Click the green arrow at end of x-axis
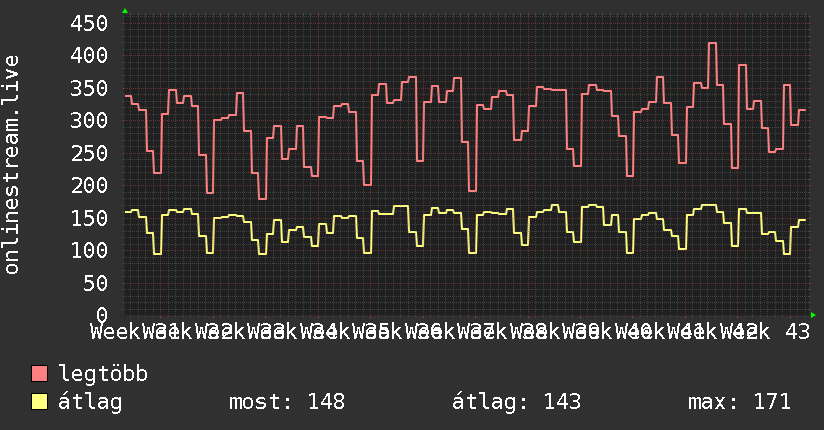The width and height of the screenshot is (824, 430). 813,315
